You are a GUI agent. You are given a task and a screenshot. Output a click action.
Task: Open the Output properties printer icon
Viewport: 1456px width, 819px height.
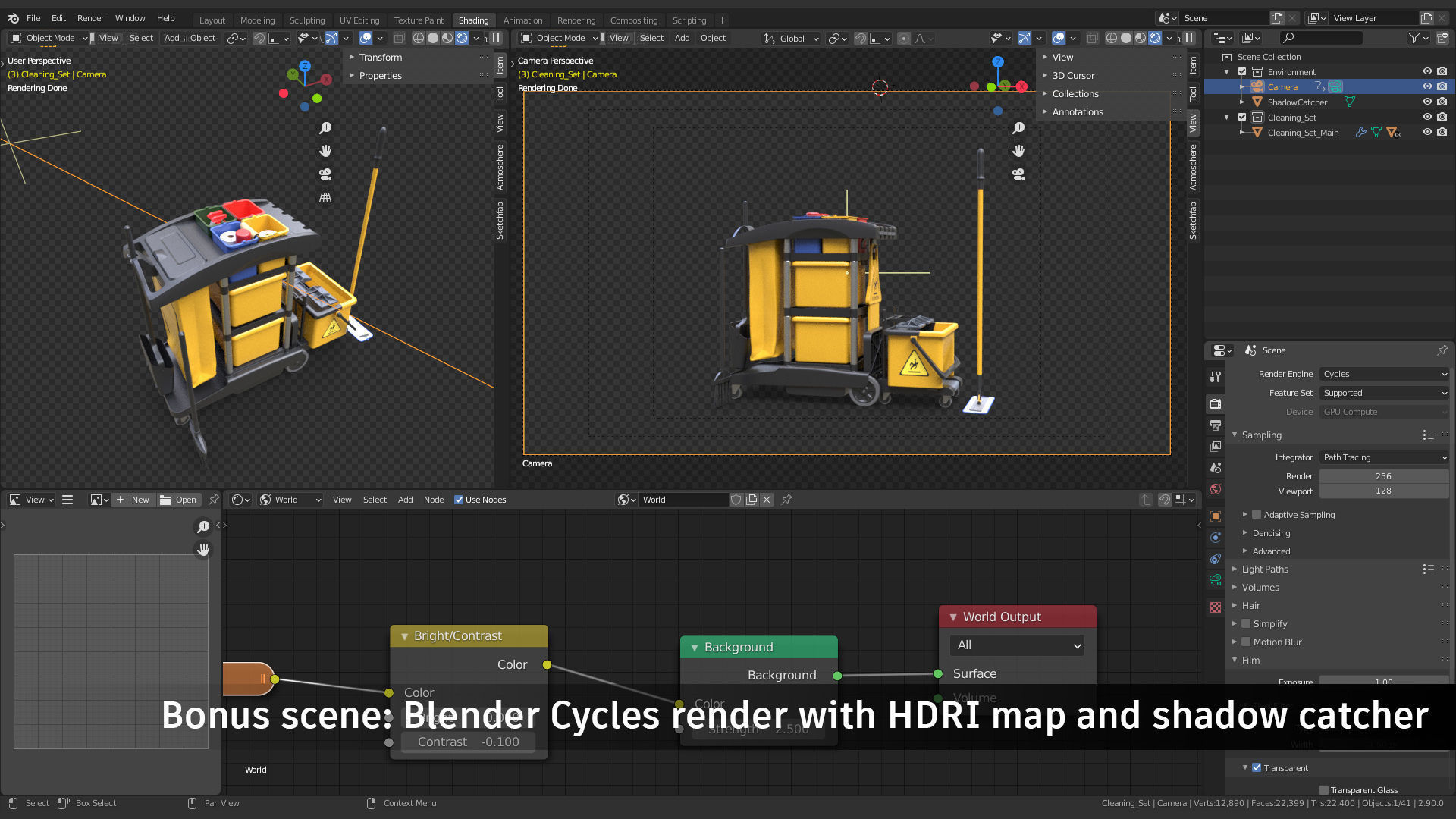pyautogui.click(x=1216, y=425)
